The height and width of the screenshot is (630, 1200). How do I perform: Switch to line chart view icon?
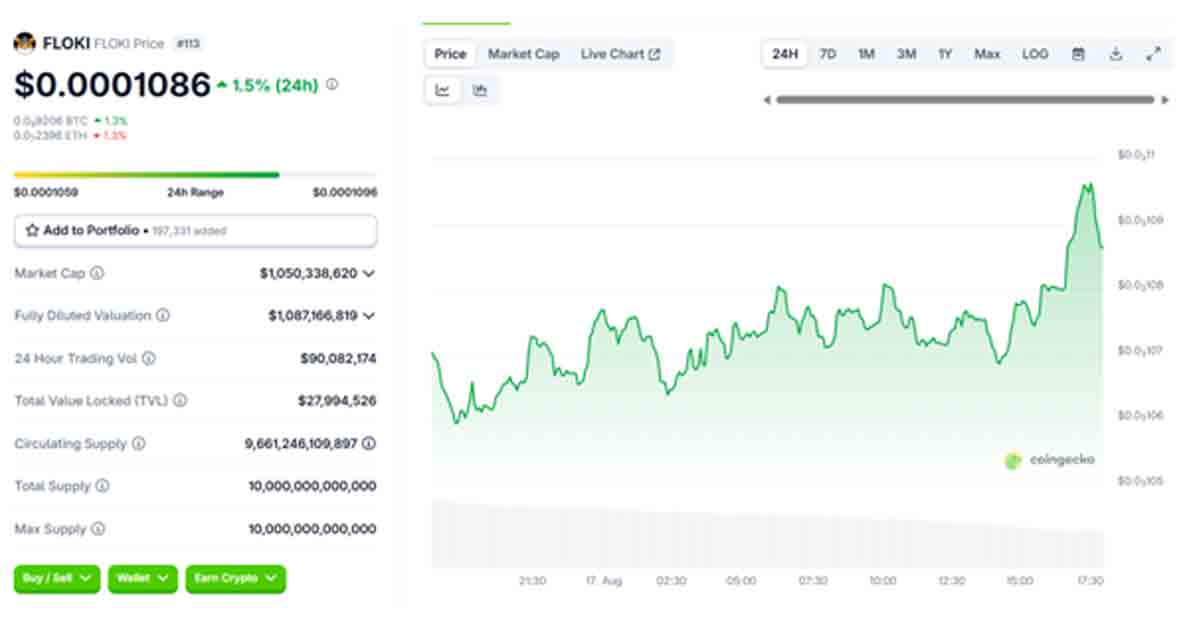(x=443, y=90)
